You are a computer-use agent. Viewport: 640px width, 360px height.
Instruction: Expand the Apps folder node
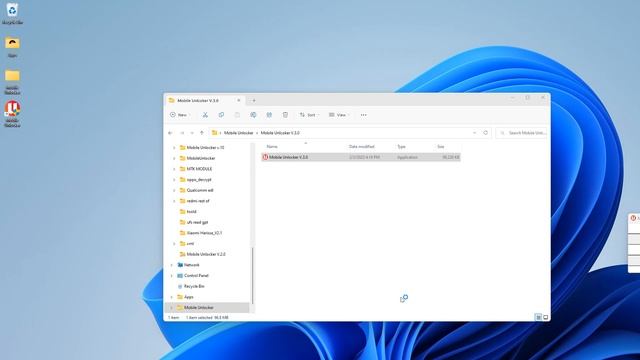point(172,297)
